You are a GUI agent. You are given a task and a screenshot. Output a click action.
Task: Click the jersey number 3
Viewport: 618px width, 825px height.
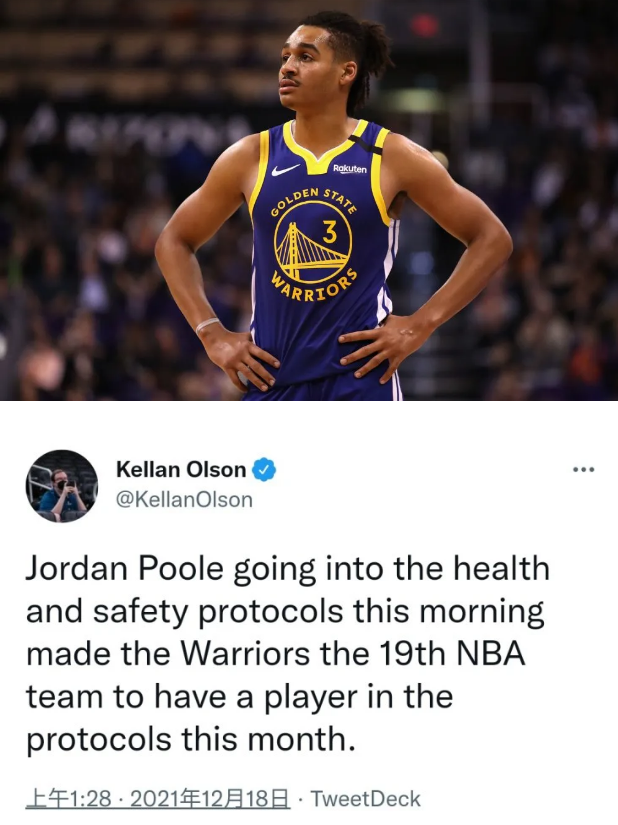[x=330, y=232]
